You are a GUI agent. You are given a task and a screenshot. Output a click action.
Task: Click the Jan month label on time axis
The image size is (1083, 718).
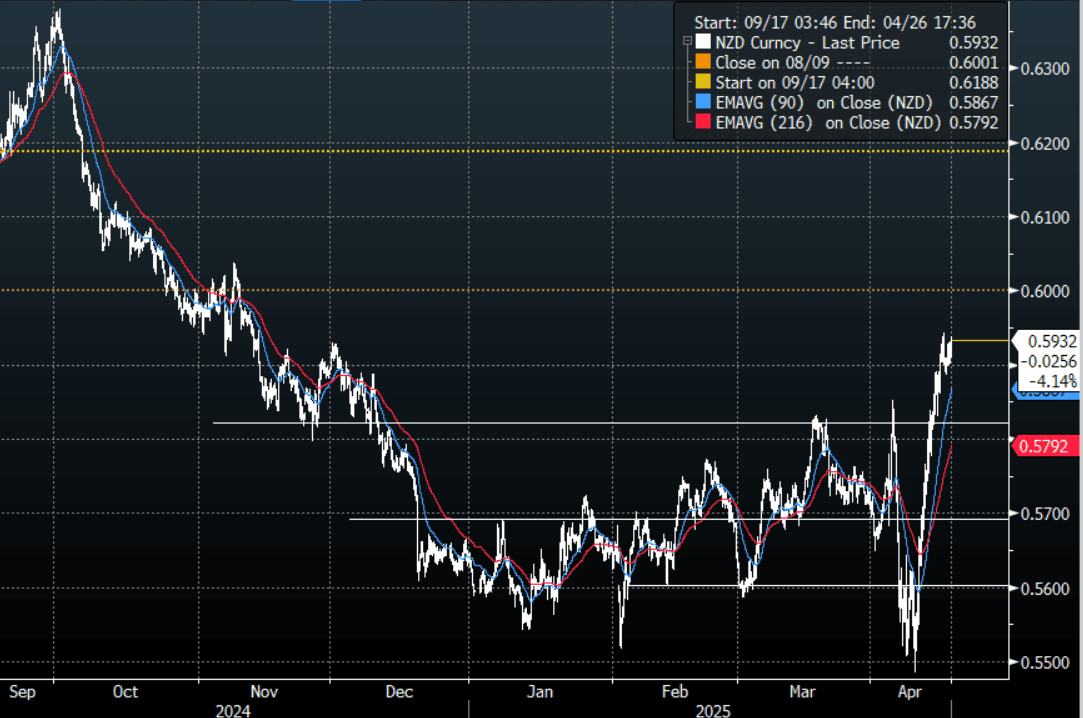[540, 692]
